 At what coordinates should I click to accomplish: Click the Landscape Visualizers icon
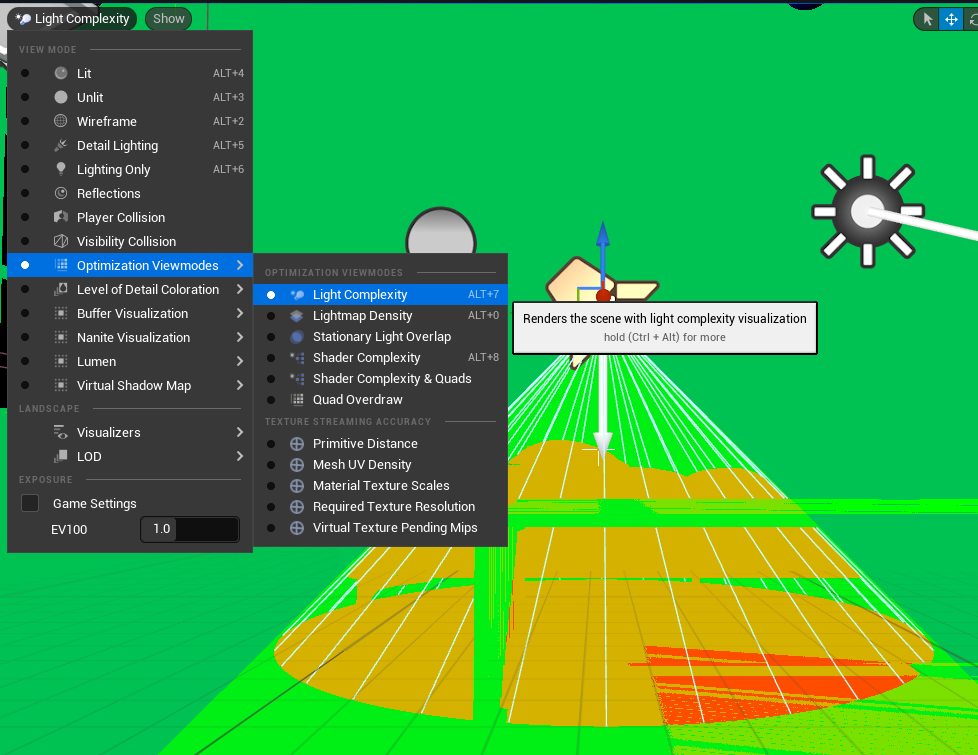click(x=61, y=432)
